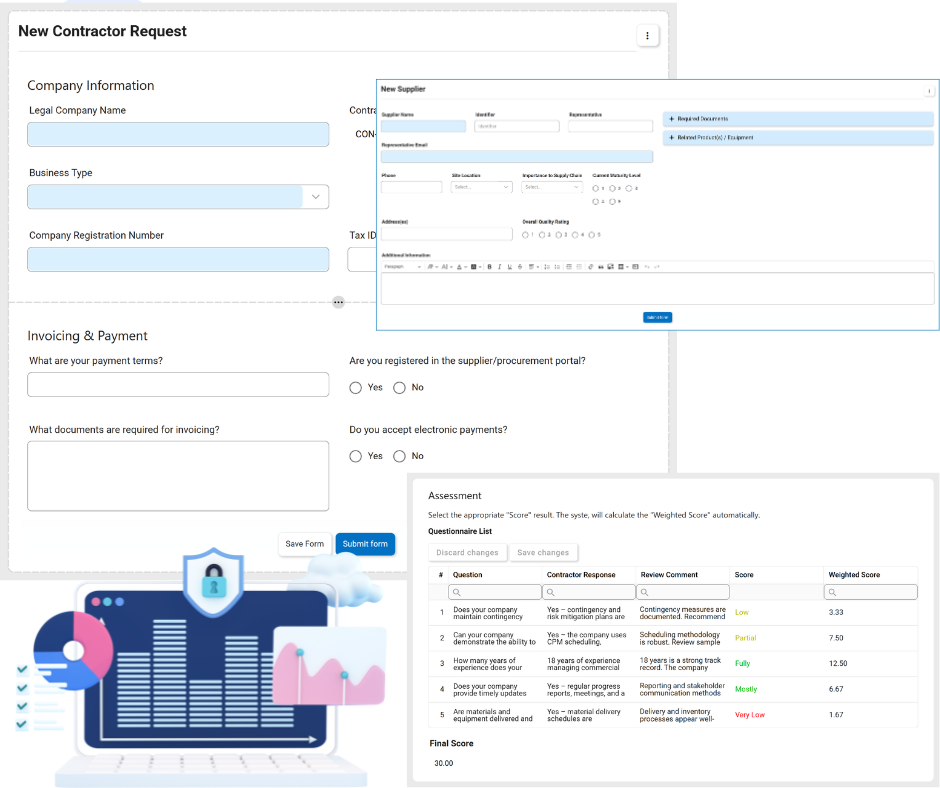The height and width of the screenshot is (788, 940).
Task: Click the underline icon in editor toolbar
Action: (509, 267)
